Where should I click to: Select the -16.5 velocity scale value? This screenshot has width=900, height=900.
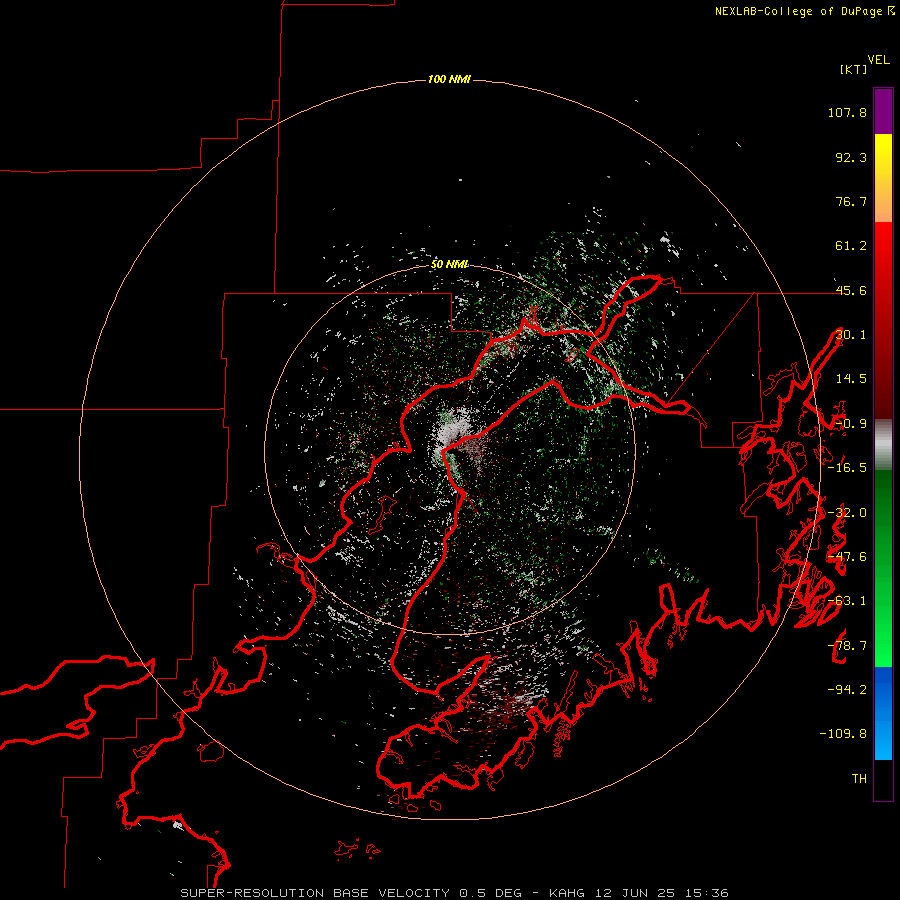tap(847, 468)
